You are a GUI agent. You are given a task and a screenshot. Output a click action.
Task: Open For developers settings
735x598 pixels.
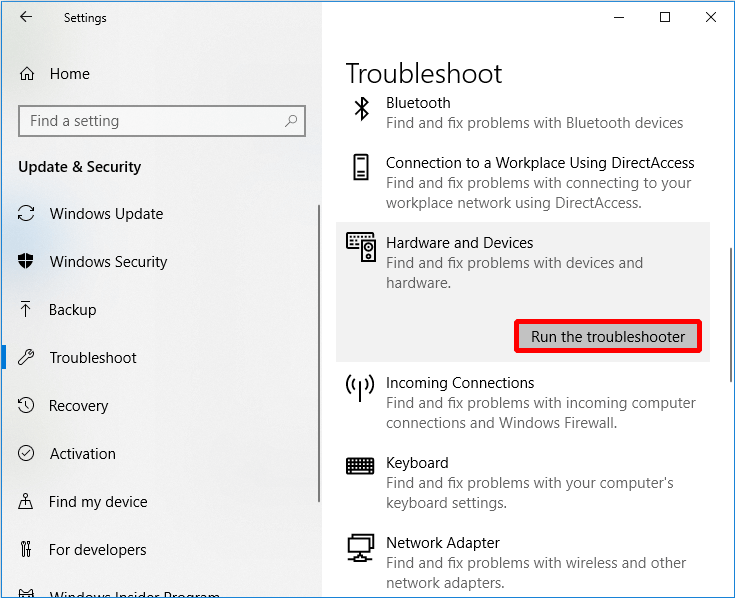tap(97, 550)
